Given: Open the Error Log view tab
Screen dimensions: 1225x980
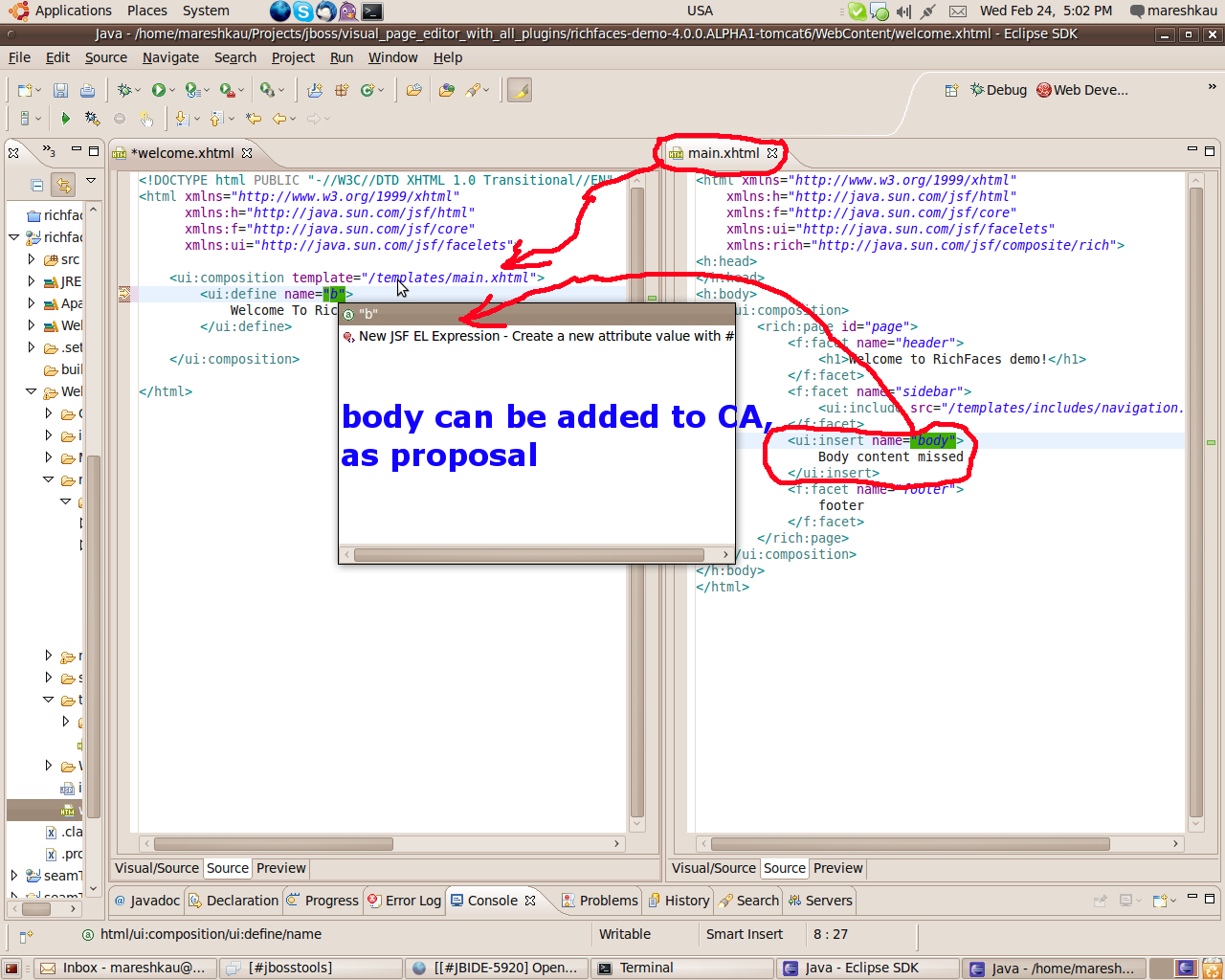Looking at the screenshot, I should click(x=405, y=901).
